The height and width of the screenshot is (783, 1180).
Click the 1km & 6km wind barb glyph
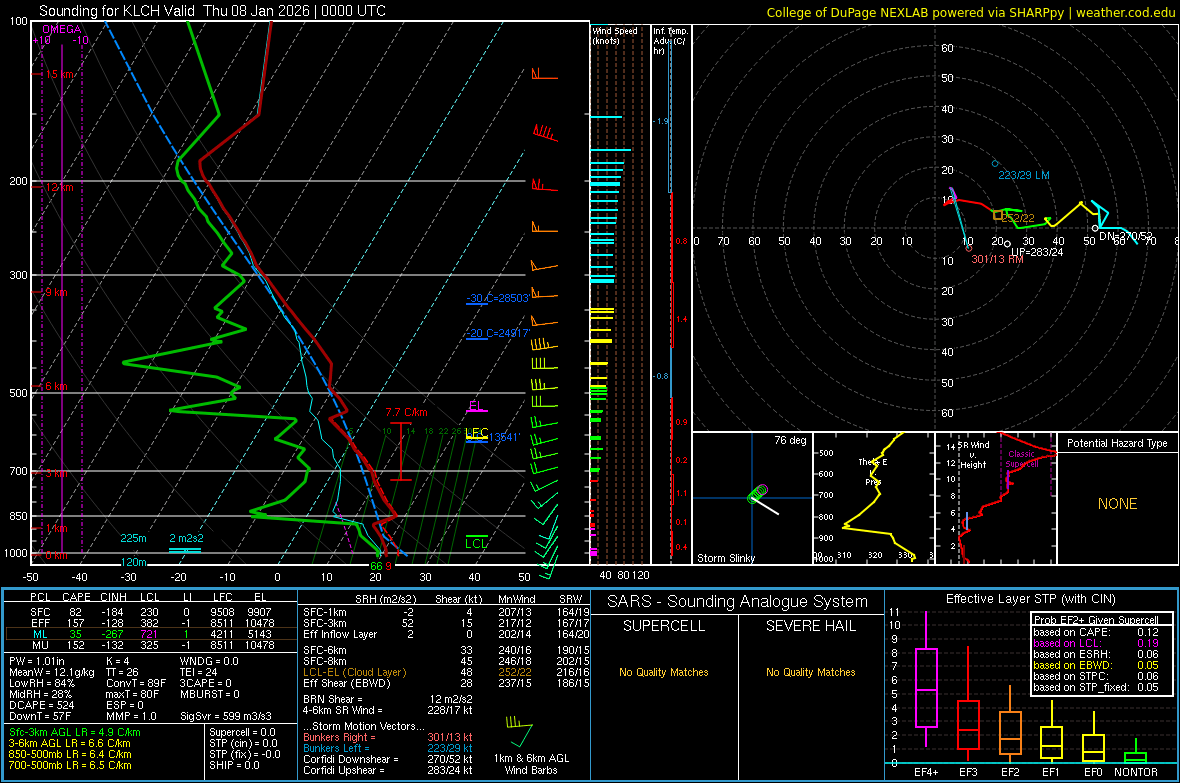click(519, 730)
